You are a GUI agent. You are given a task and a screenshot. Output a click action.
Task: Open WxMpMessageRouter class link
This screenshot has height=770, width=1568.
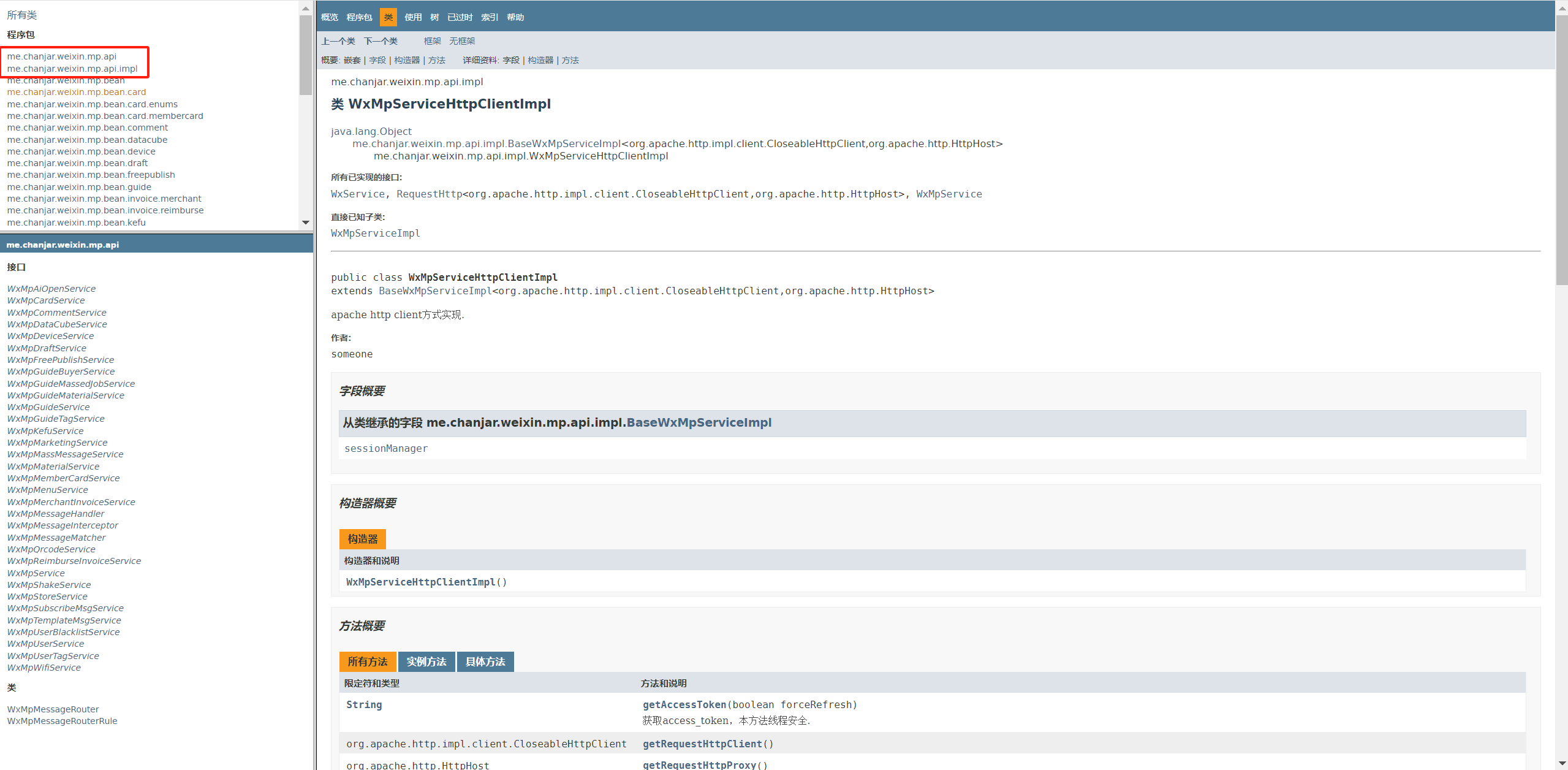(53, 709)
